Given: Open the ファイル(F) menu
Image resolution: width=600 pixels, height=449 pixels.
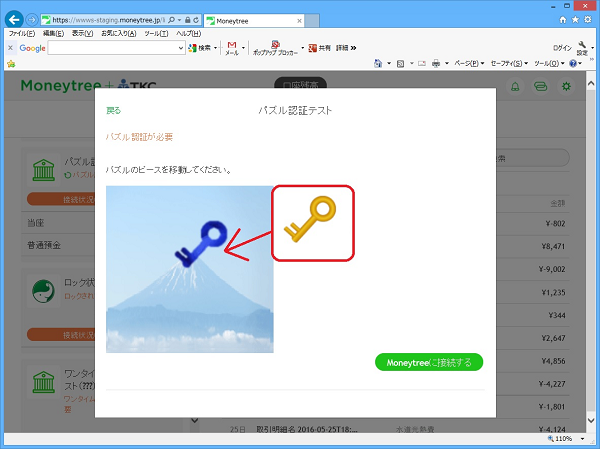Looking at the screenshot, I should point(22,34).
